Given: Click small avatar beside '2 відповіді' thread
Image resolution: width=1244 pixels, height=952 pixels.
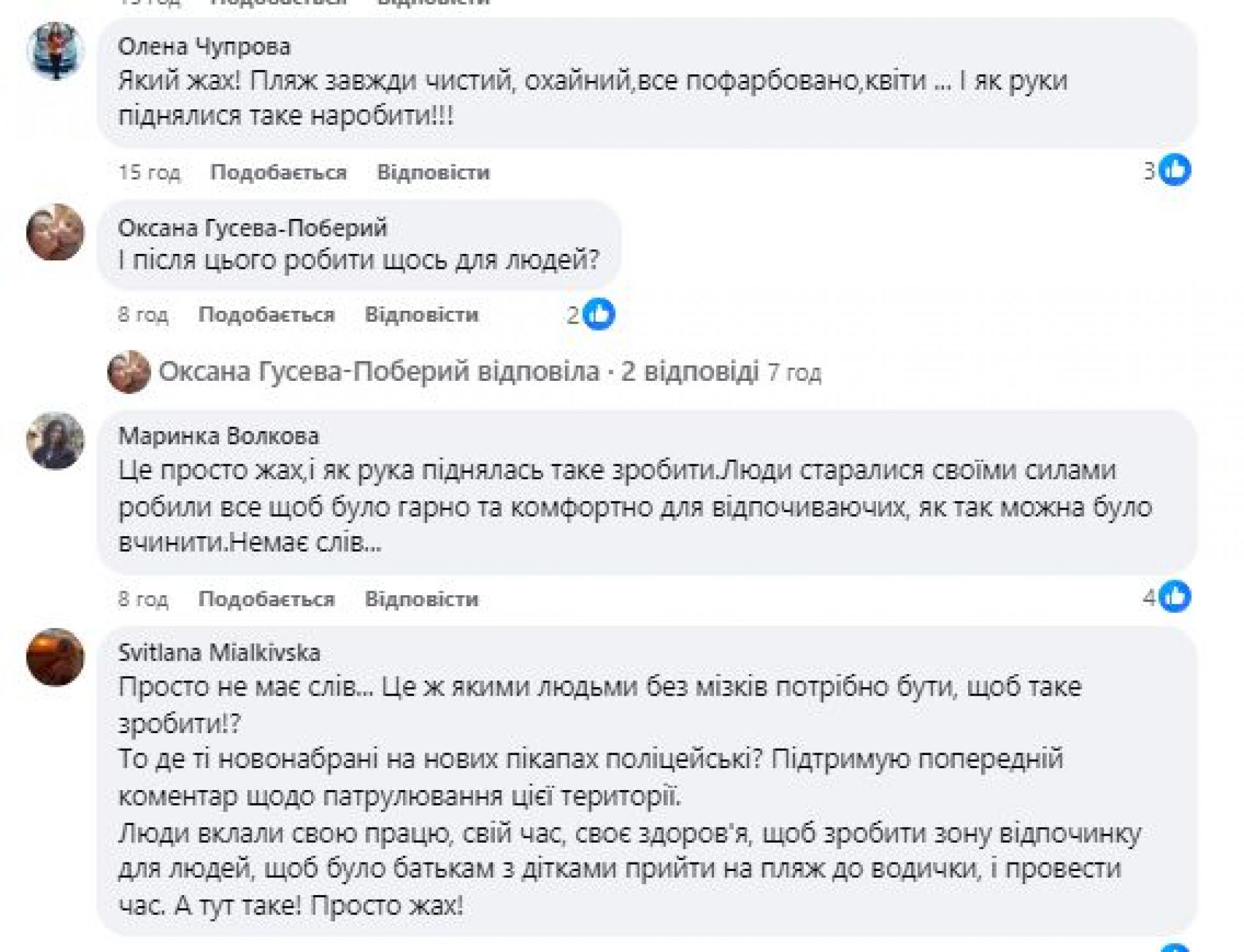Looking at the screenshot, I should [x=129, y=372].
